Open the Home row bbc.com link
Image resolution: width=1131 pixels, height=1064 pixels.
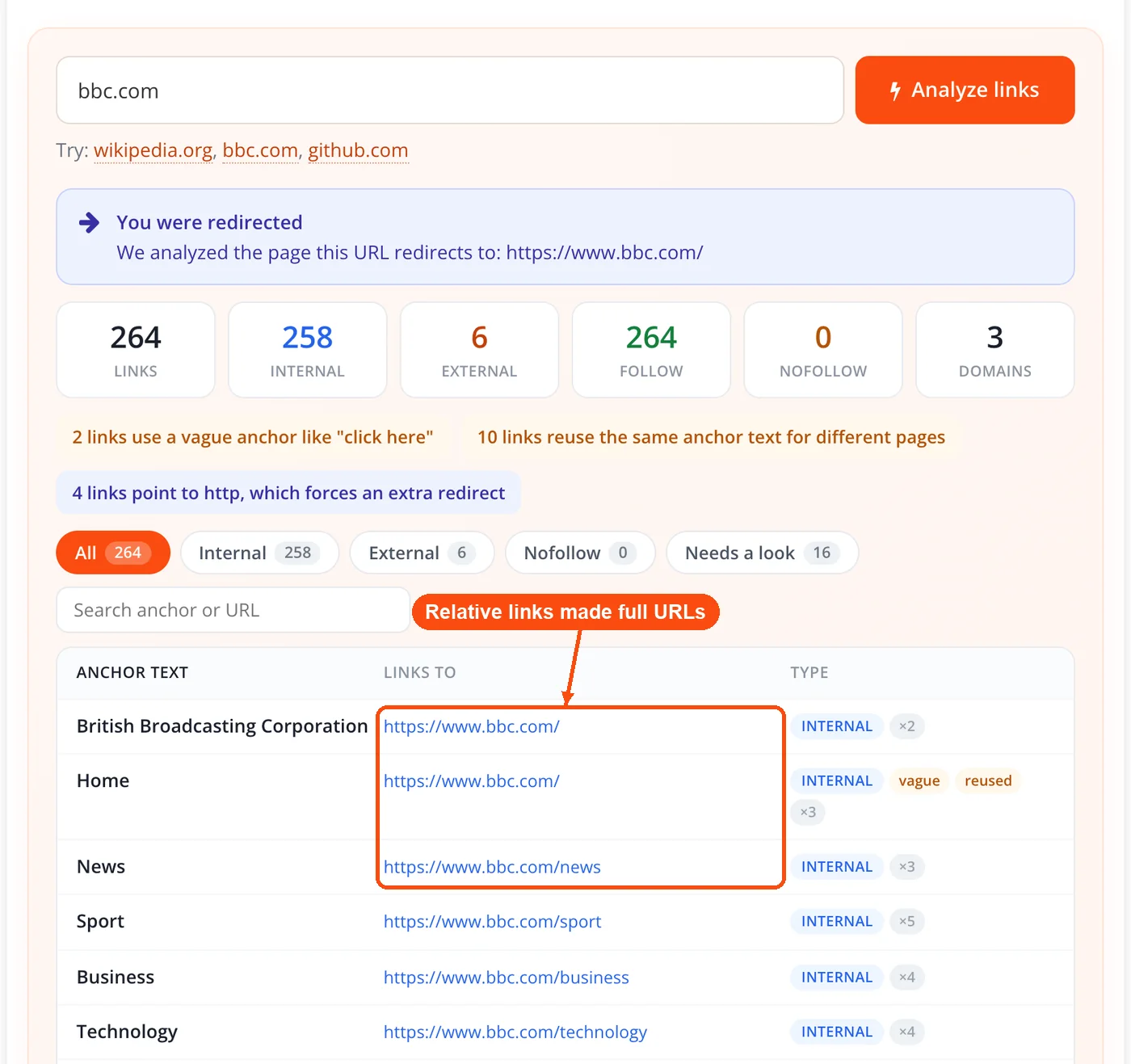click(x=472, y=781)
